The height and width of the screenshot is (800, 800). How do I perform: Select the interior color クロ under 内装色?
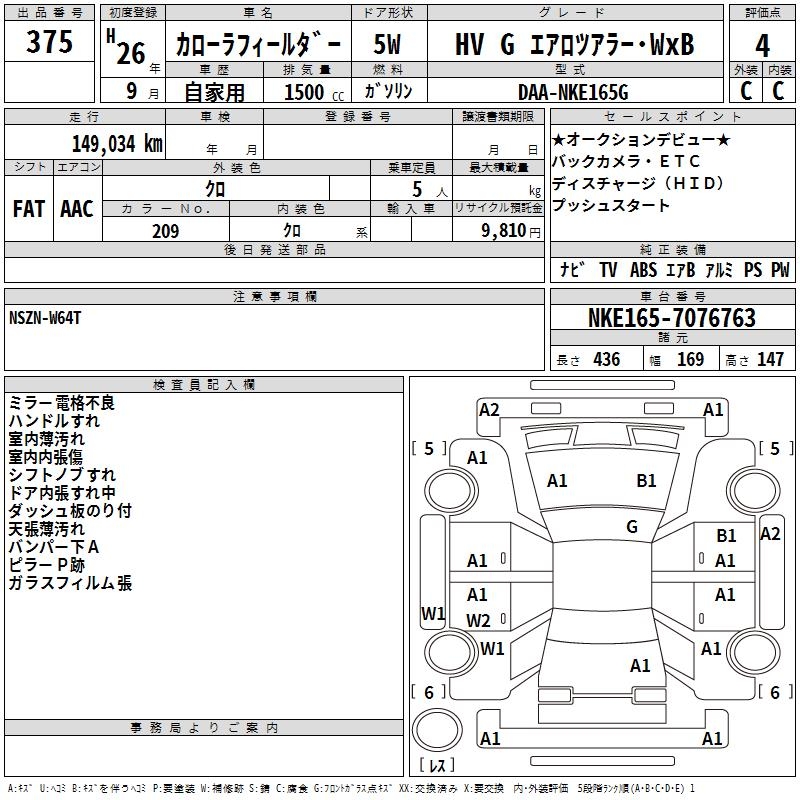(292, 231)
